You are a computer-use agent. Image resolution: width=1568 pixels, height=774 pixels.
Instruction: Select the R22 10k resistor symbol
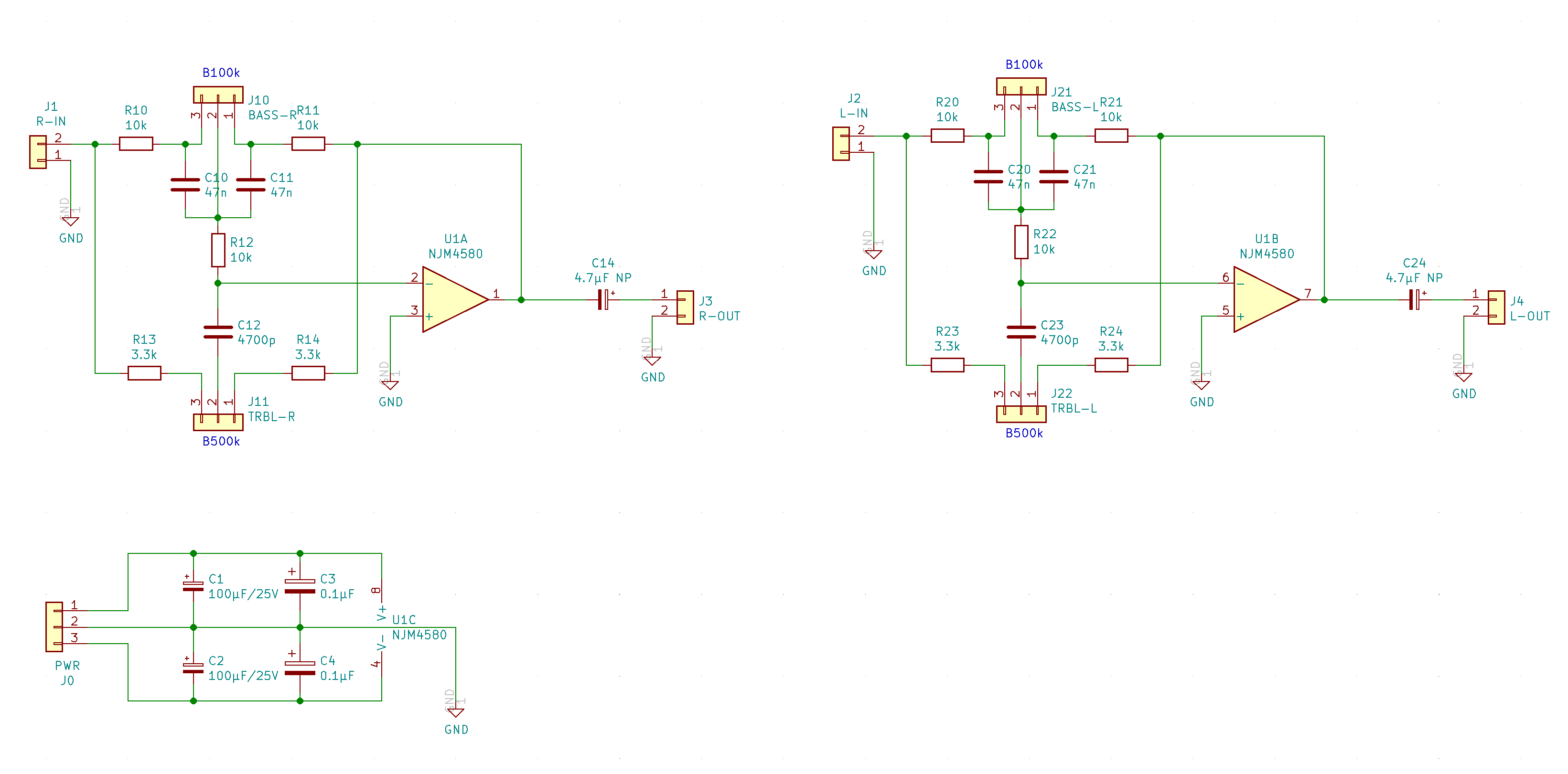click(1021, 242)
